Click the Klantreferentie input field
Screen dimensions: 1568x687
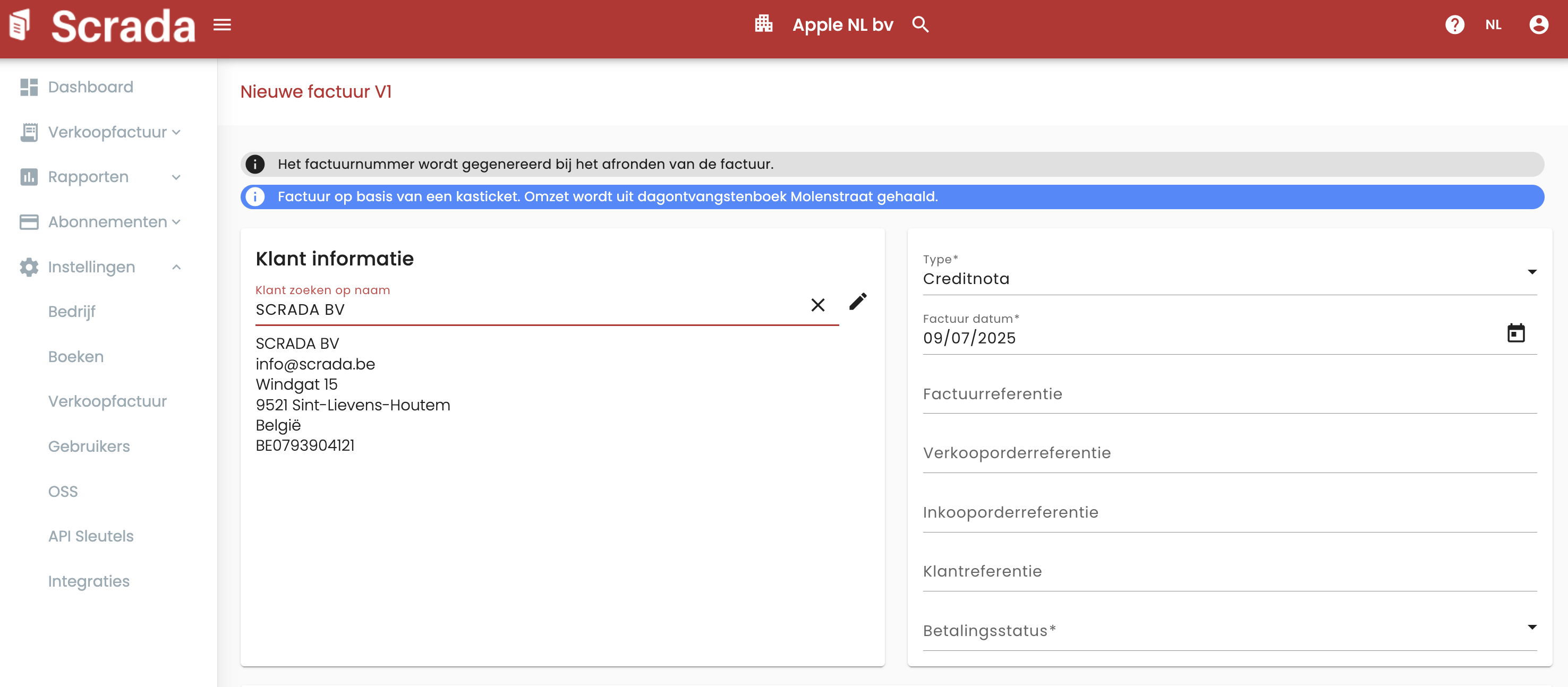click(1229, 571)
